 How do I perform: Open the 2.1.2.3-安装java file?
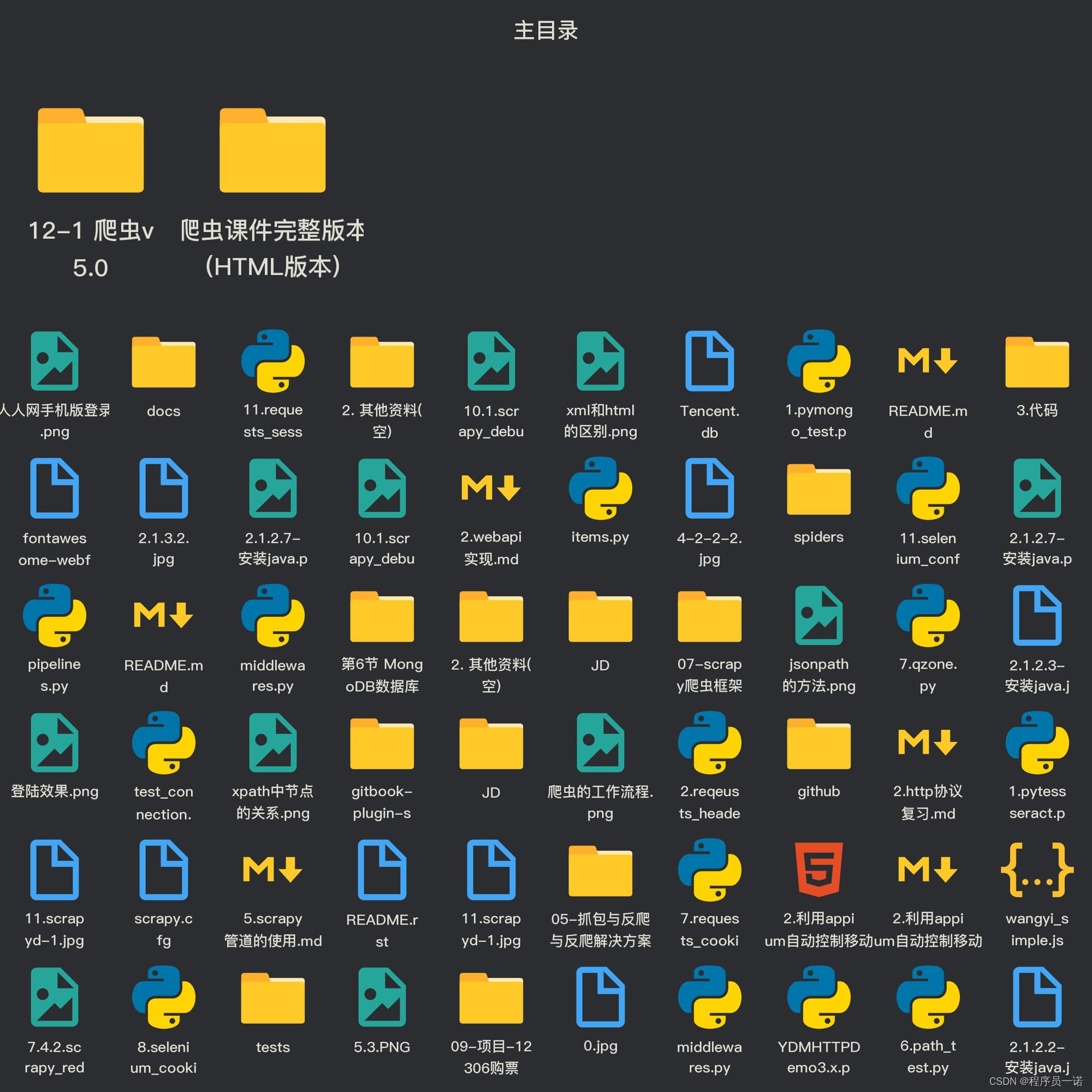pyautogui.click(x=1037, y=615)
